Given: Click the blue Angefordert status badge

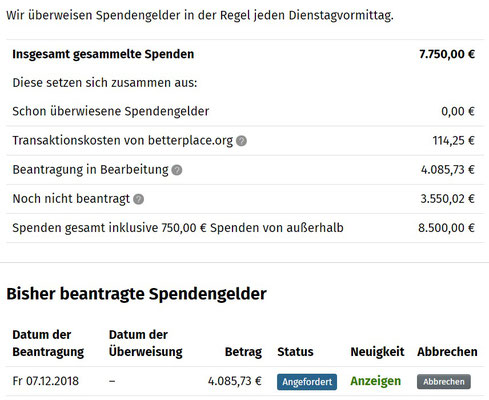Looking at the screenshot, I should click(x=307, y=382).
